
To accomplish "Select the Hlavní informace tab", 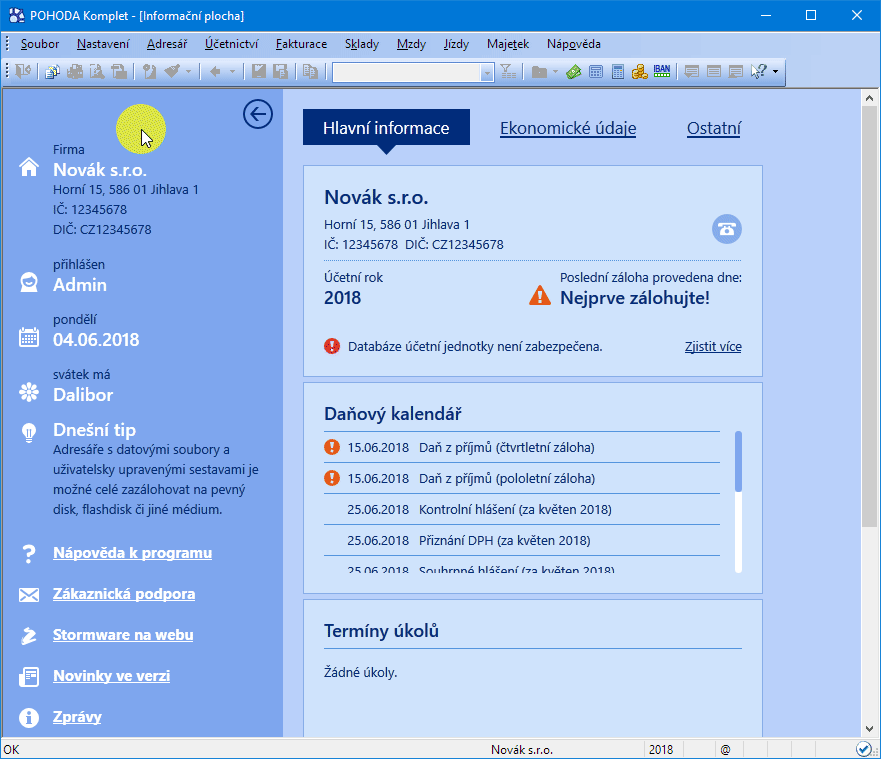I will 386,128.
